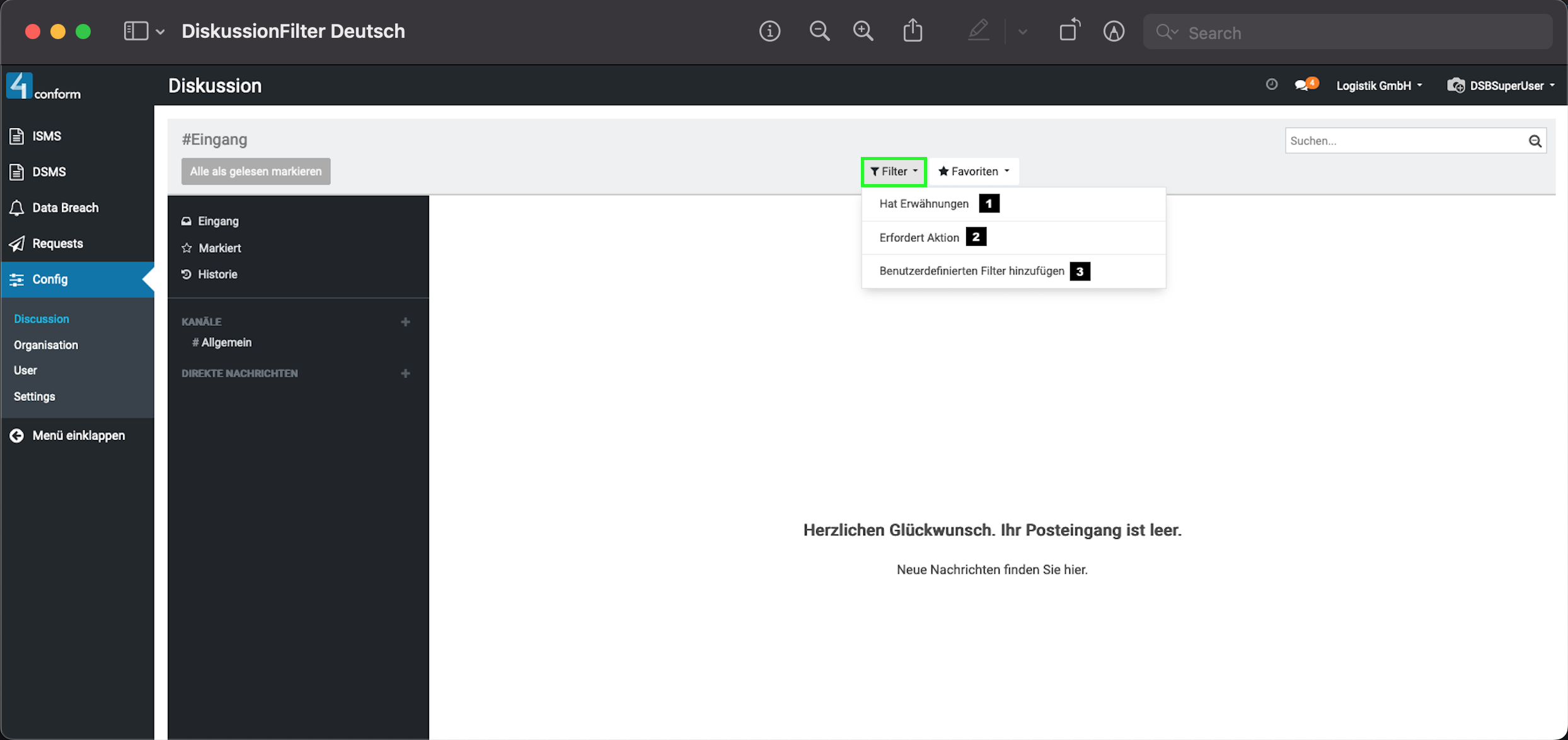Click the info inspector icon
The image size is (1568, 740).
(x=769, y=31)
